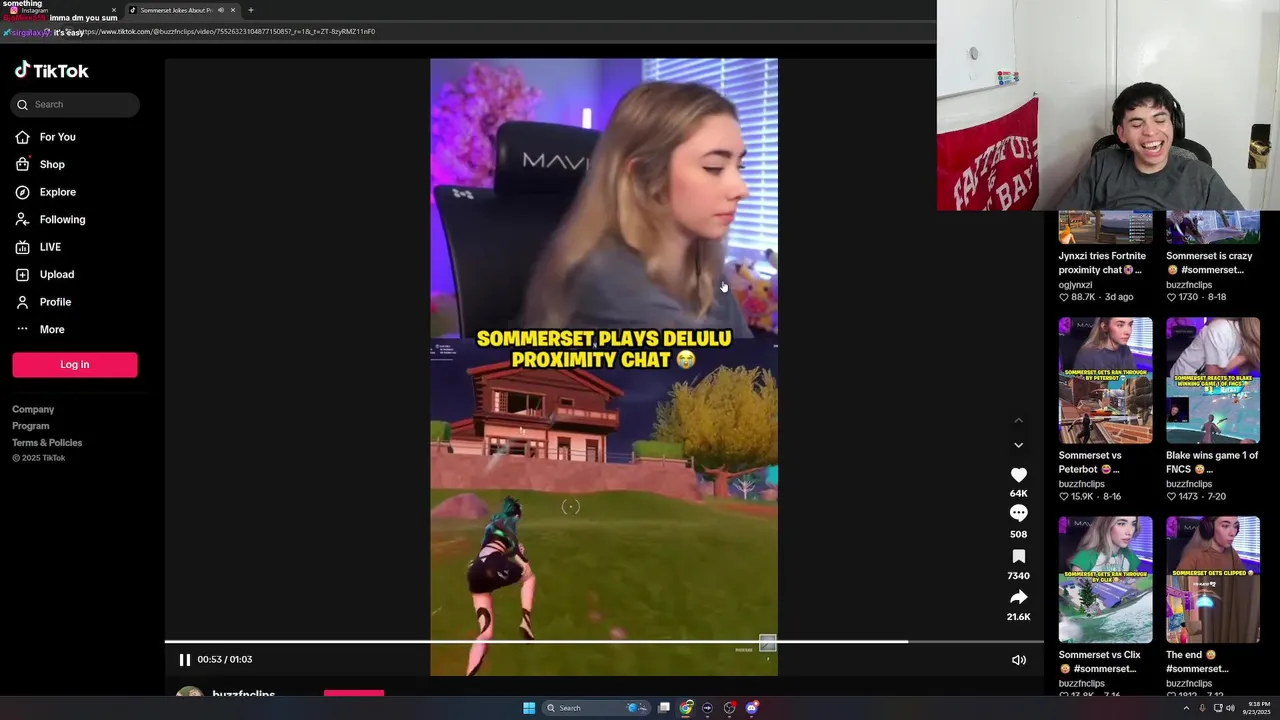Click the Shop bag icon
The height and width of the screenshot is (720, 1280).
click(22, 164)
